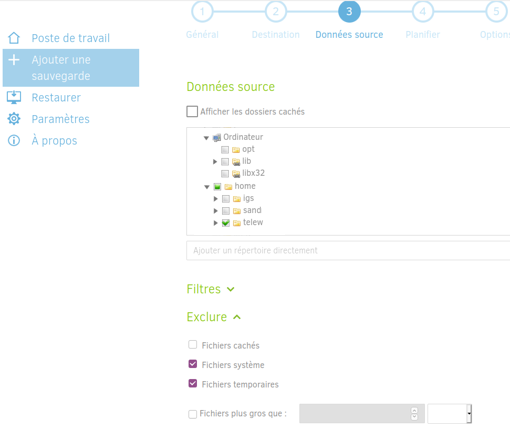Collapse the Exclure section chevron

point(237,317)
